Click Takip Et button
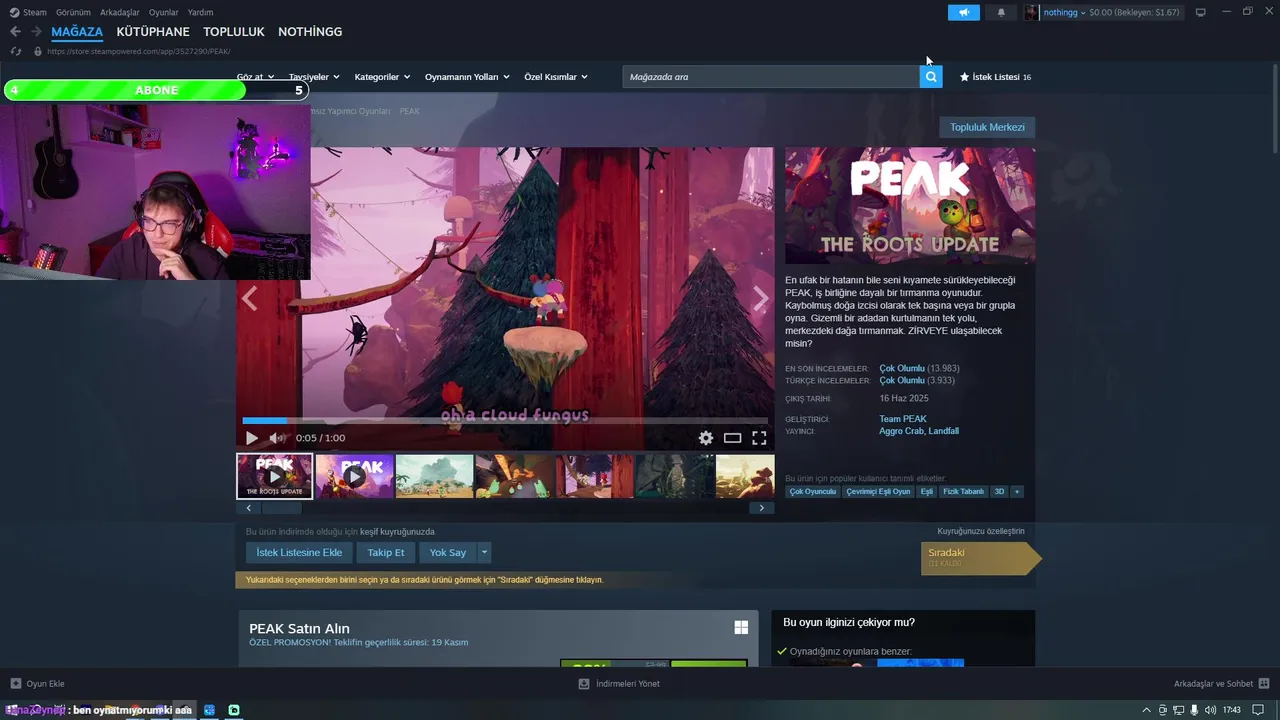Screen dimensions: 1280x720 click(386, 552)
